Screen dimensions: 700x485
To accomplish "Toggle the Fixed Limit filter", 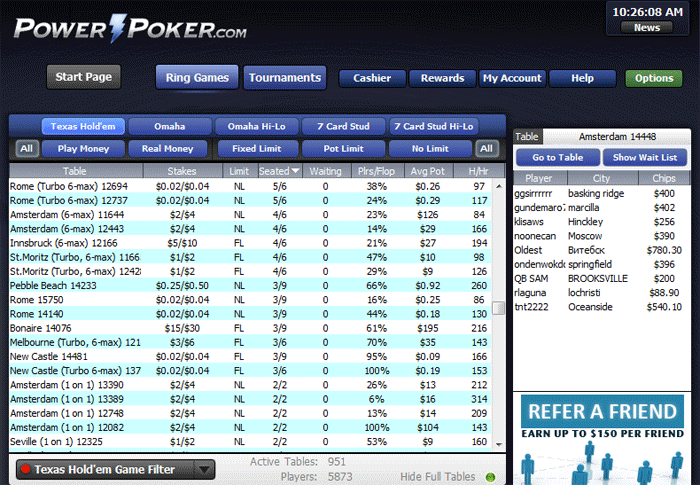I will tap(257, 149).
